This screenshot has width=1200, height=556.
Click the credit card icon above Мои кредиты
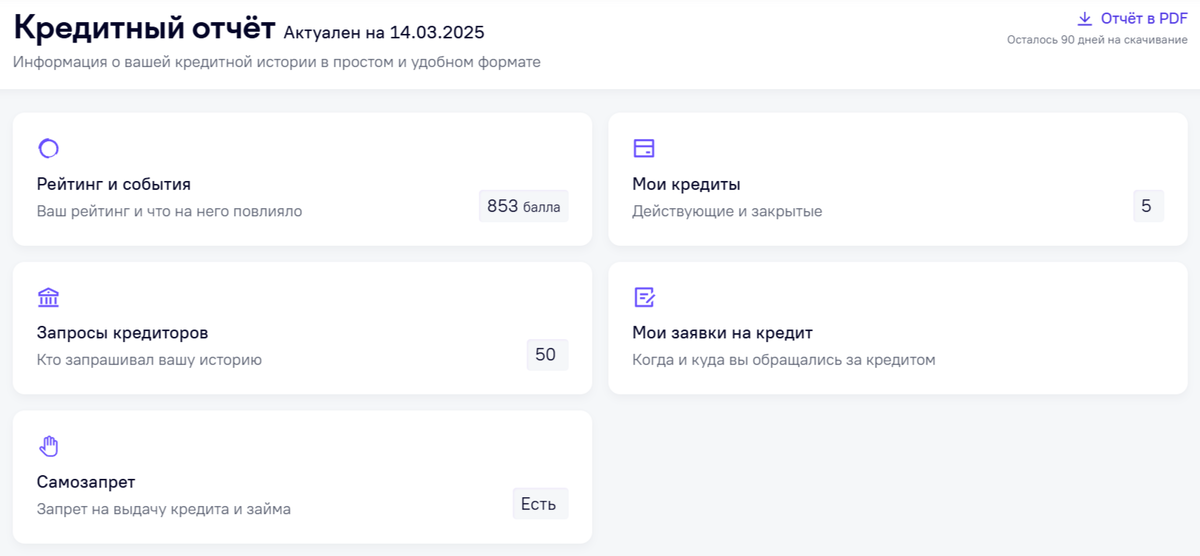644,149
